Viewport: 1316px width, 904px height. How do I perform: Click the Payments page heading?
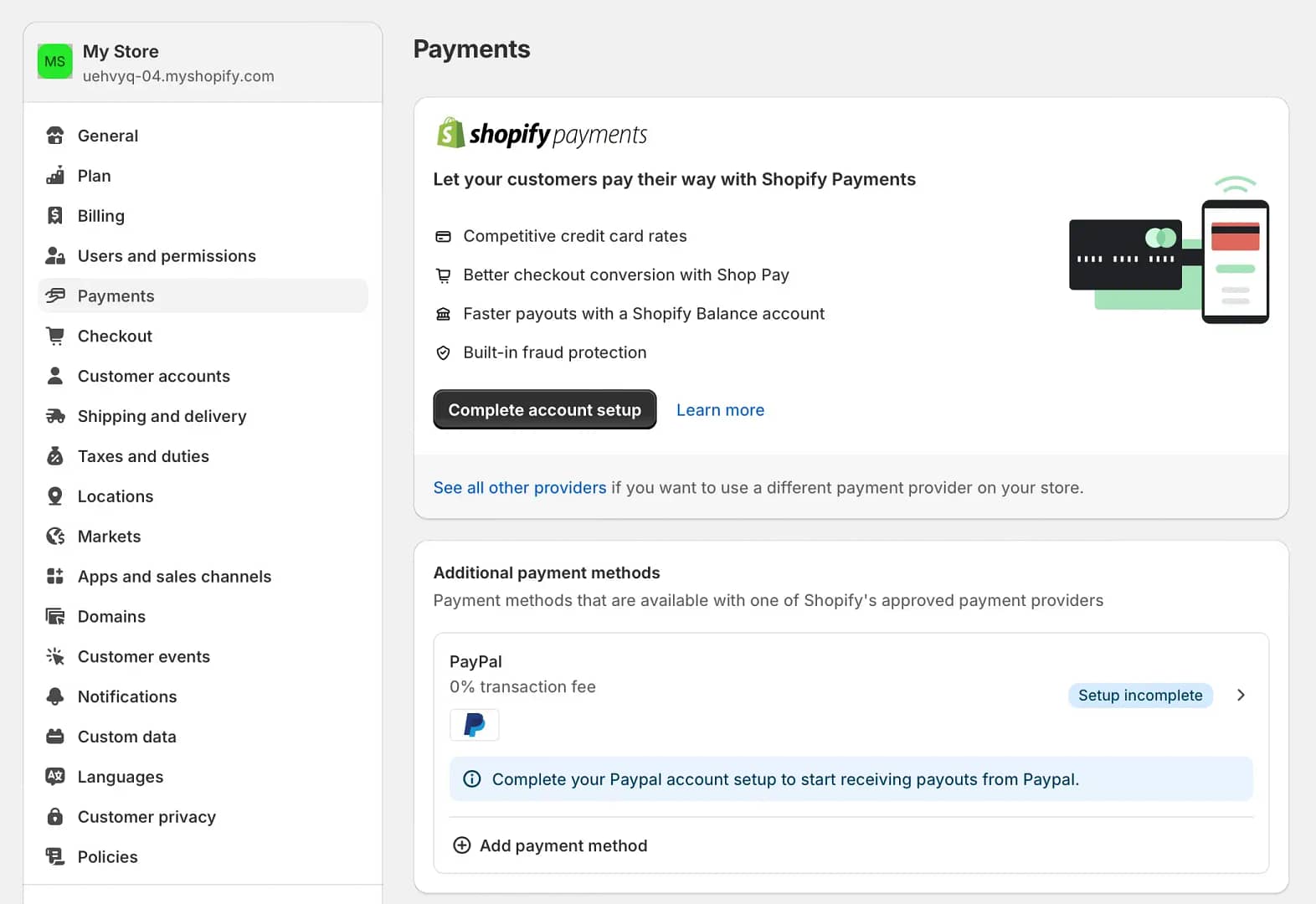[x=472, y=49]
